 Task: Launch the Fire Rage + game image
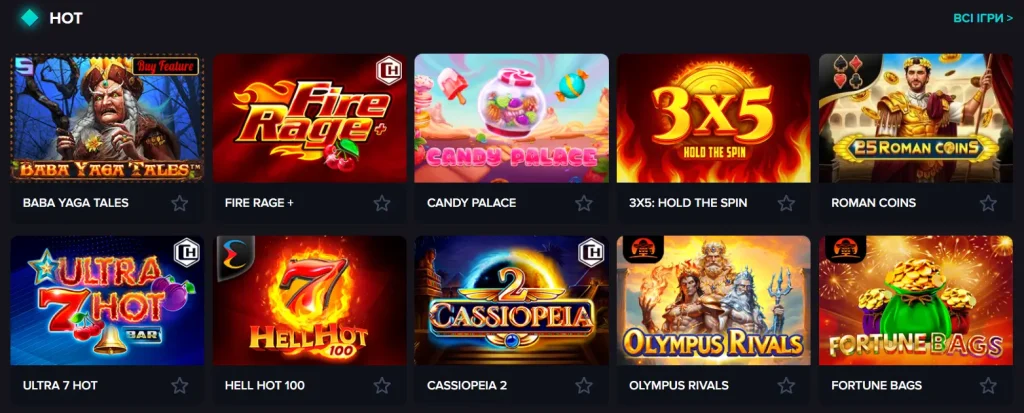pyautogui.click(x=310, y=118)
